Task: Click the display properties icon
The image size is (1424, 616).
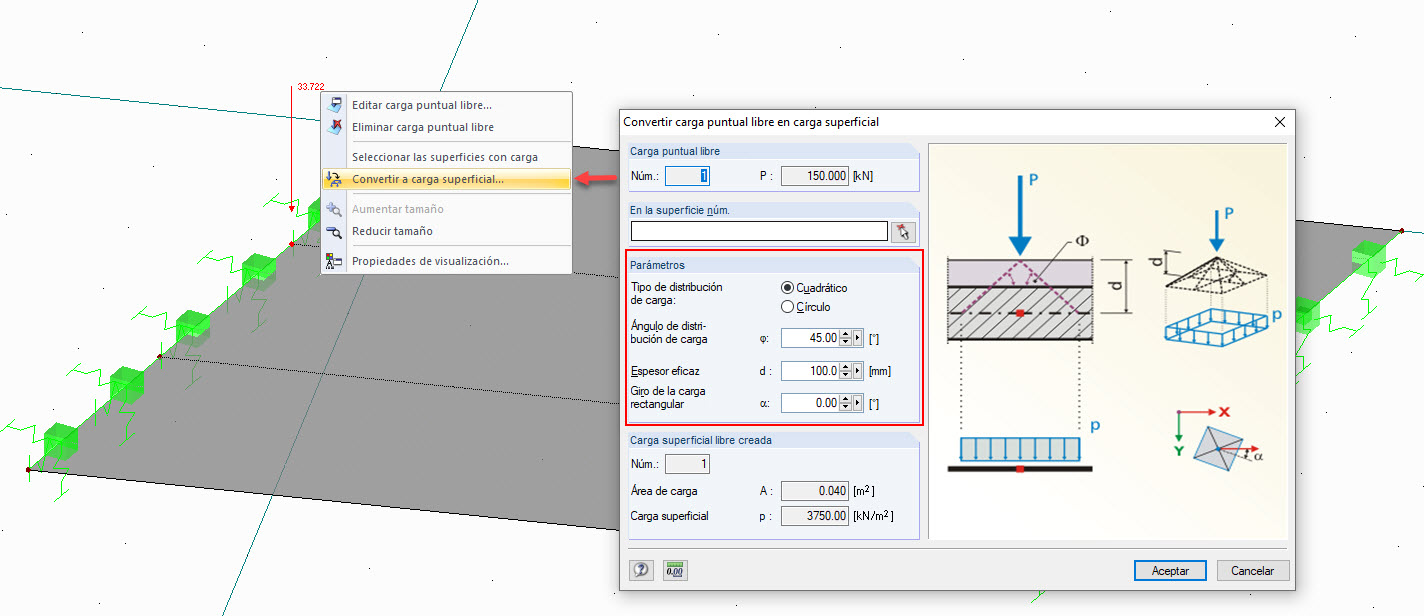Action: tap(335, 261)
